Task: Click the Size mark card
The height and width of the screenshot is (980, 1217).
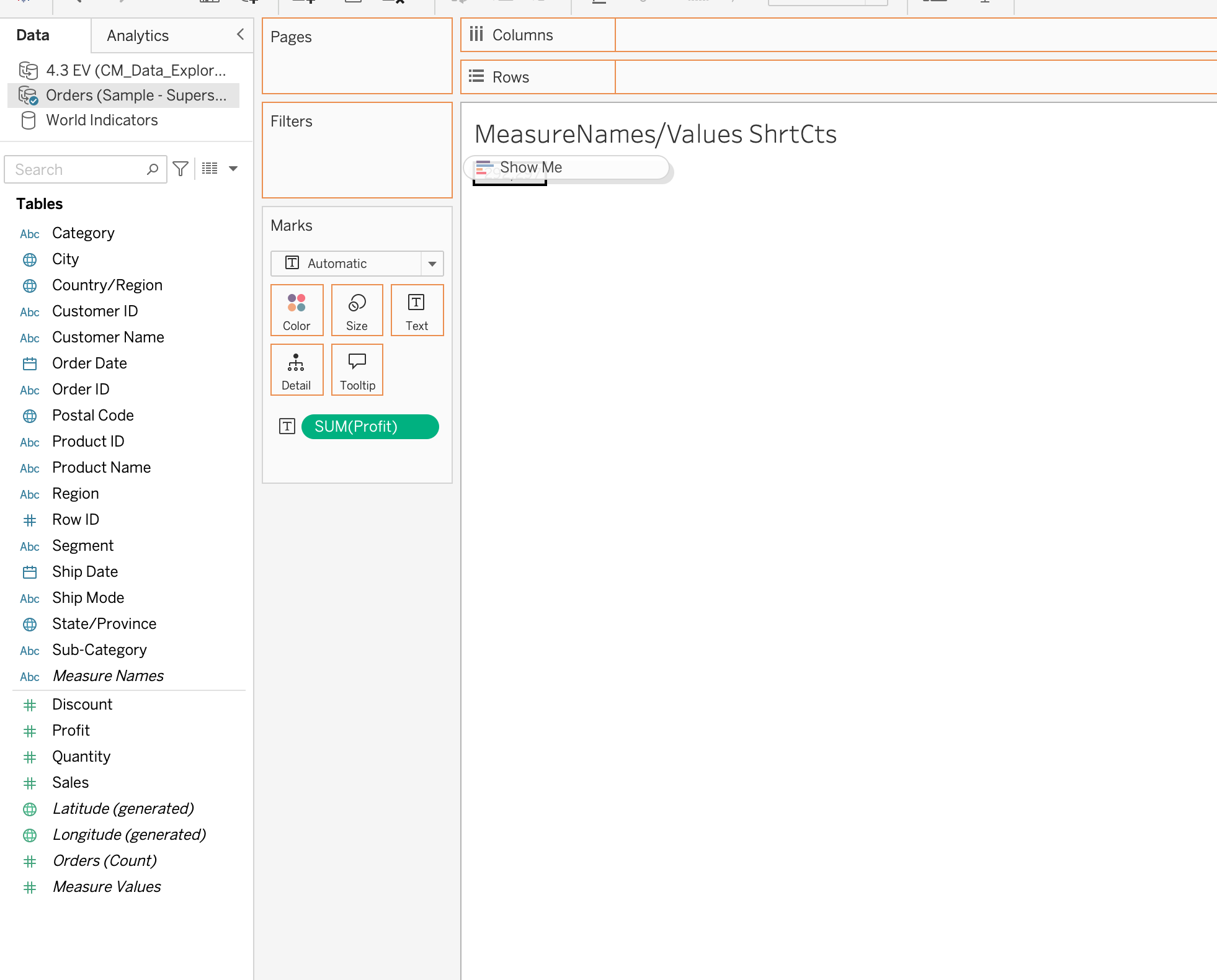Action: click(357, 310)
